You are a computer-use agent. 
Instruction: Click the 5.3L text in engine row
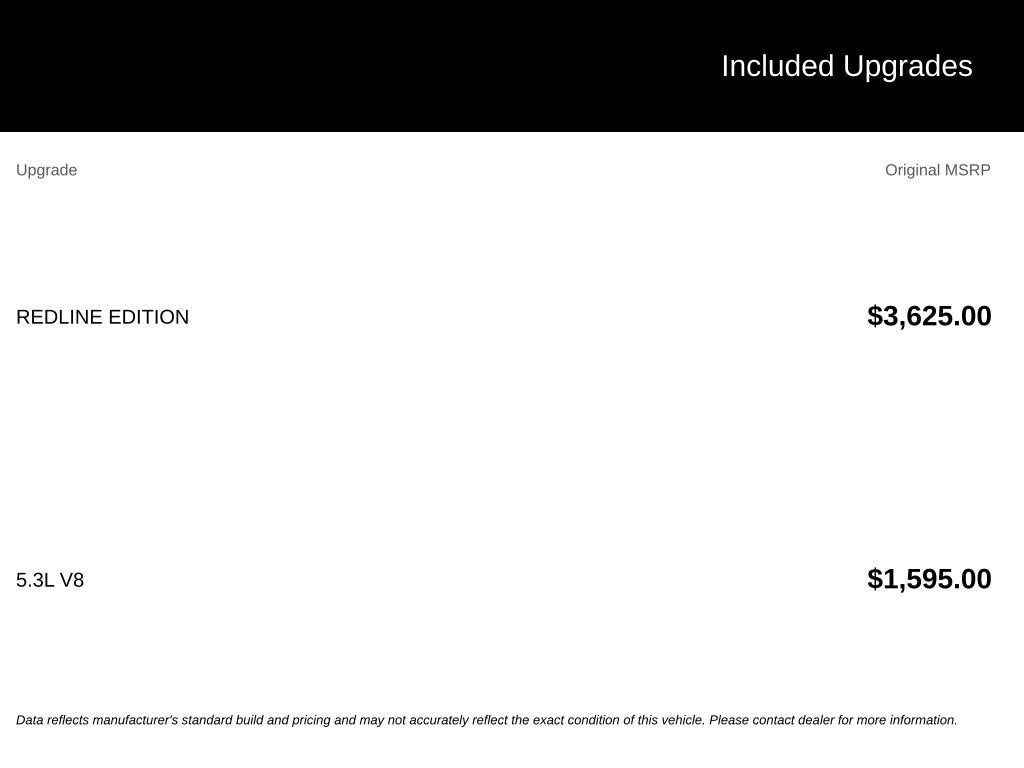(35, 580)
